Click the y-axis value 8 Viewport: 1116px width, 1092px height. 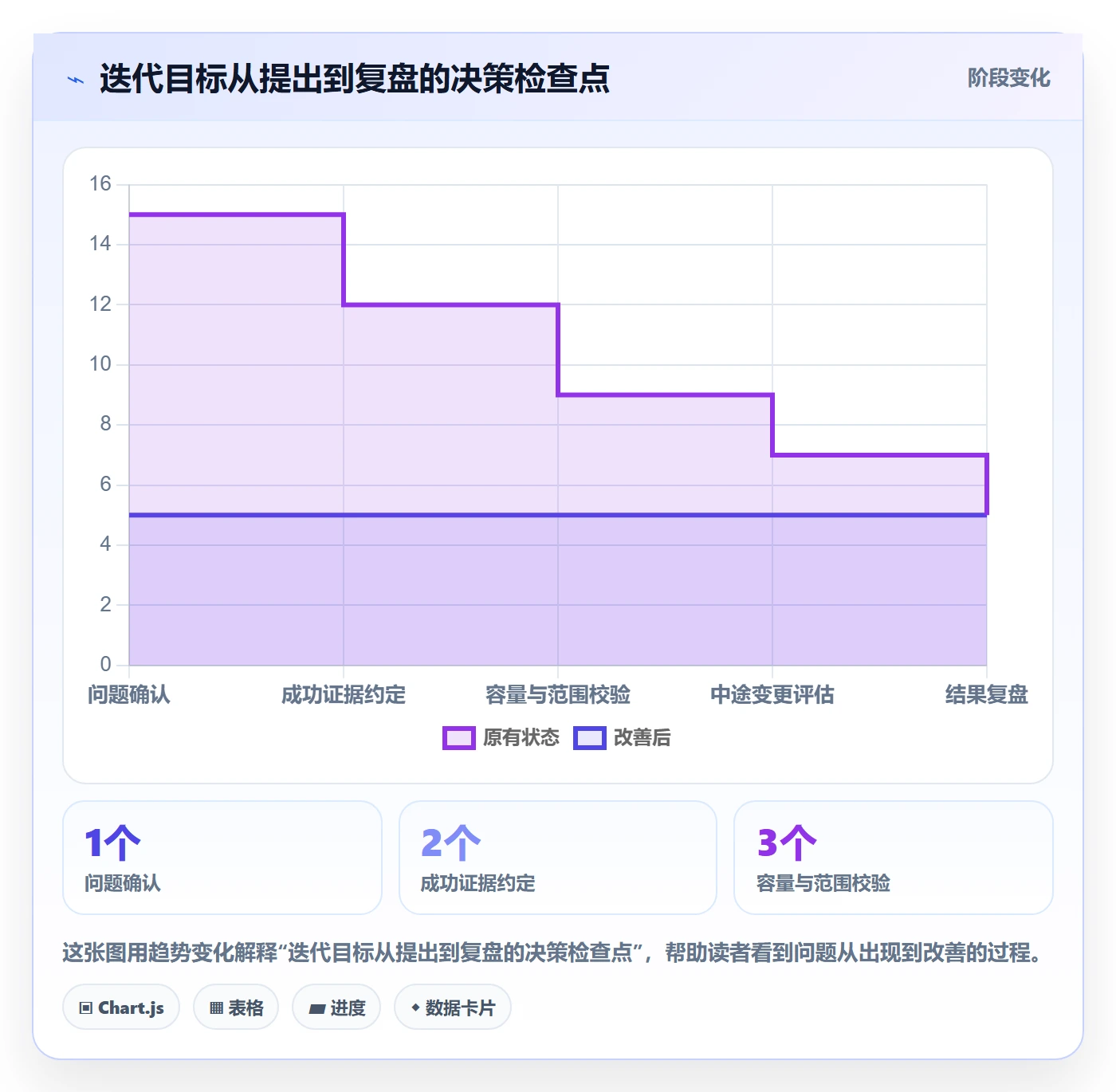pos(105,424)
